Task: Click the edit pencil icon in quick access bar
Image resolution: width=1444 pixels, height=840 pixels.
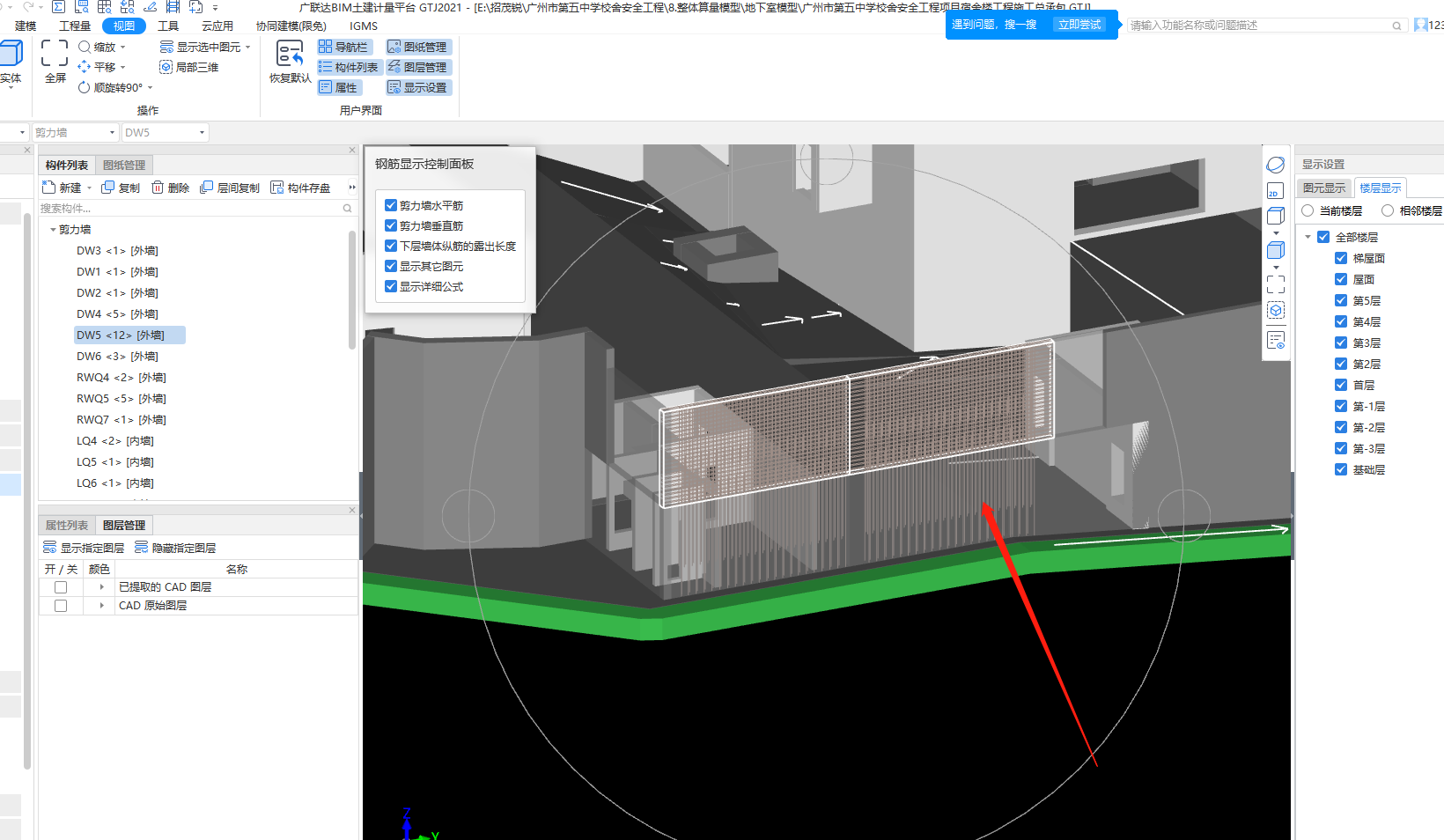Action: 150,6
